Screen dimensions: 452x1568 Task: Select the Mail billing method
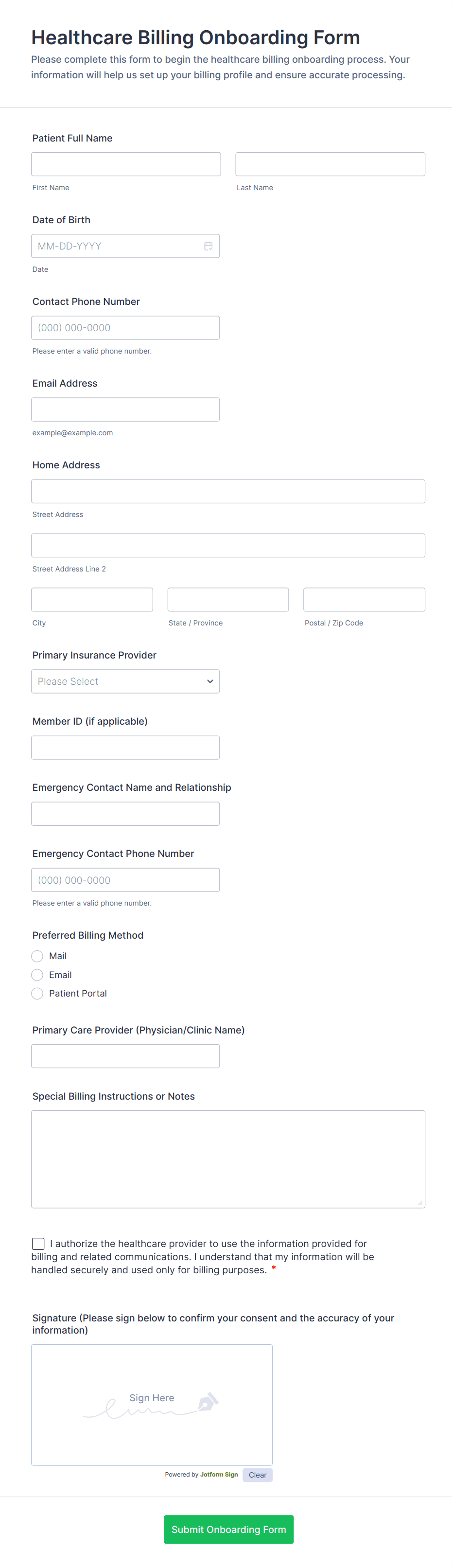click(36, 956)
